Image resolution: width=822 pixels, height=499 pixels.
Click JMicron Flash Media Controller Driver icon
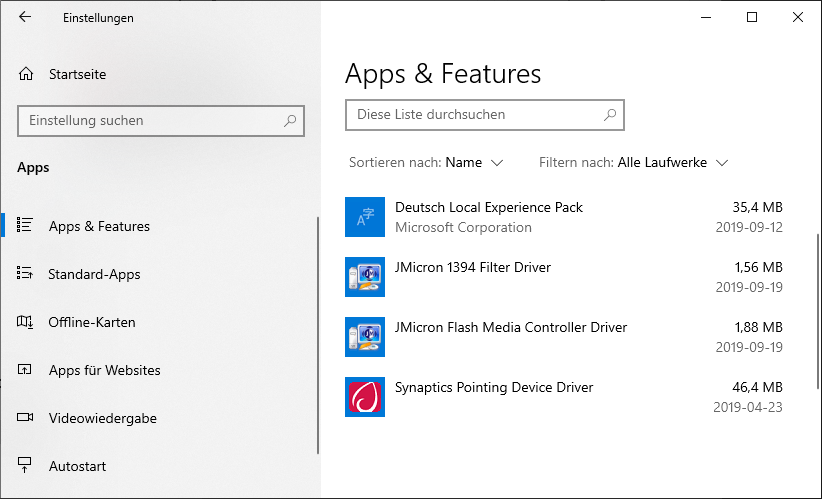pyautogui.click(x=365, y=337)
